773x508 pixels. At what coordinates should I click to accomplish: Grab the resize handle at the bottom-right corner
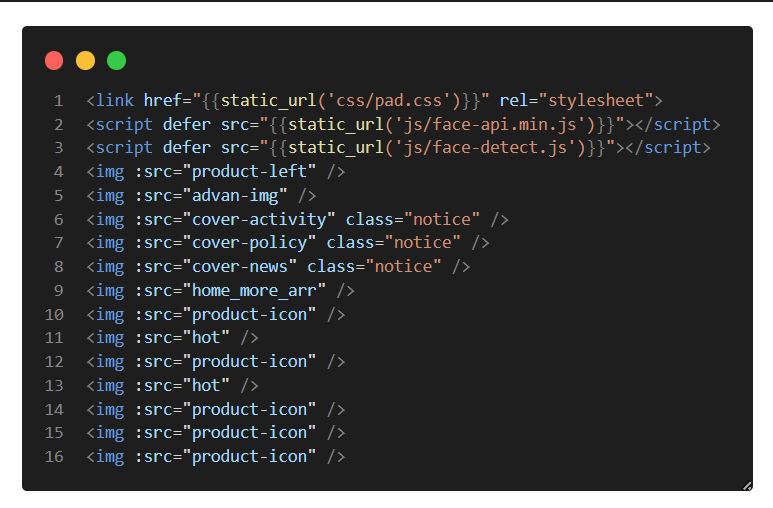746,485
